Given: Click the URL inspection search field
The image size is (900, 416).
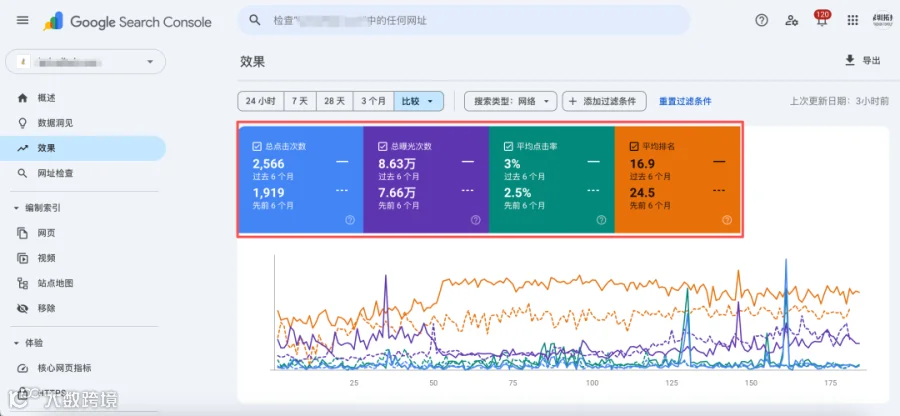Looking at the screenshot, I should (464, 21).
